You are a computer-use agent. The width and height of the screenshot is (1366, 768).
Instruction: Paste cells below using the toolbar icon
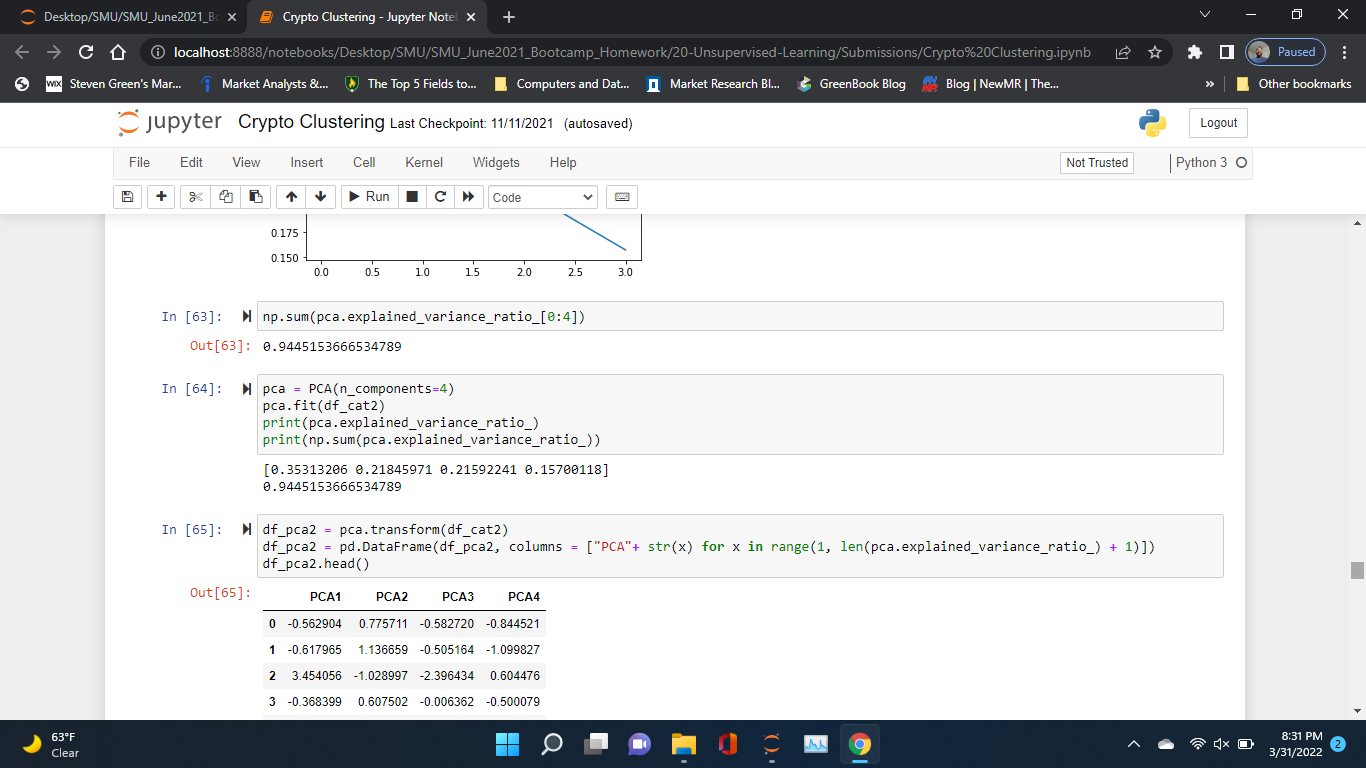click(x=256, y=197)
